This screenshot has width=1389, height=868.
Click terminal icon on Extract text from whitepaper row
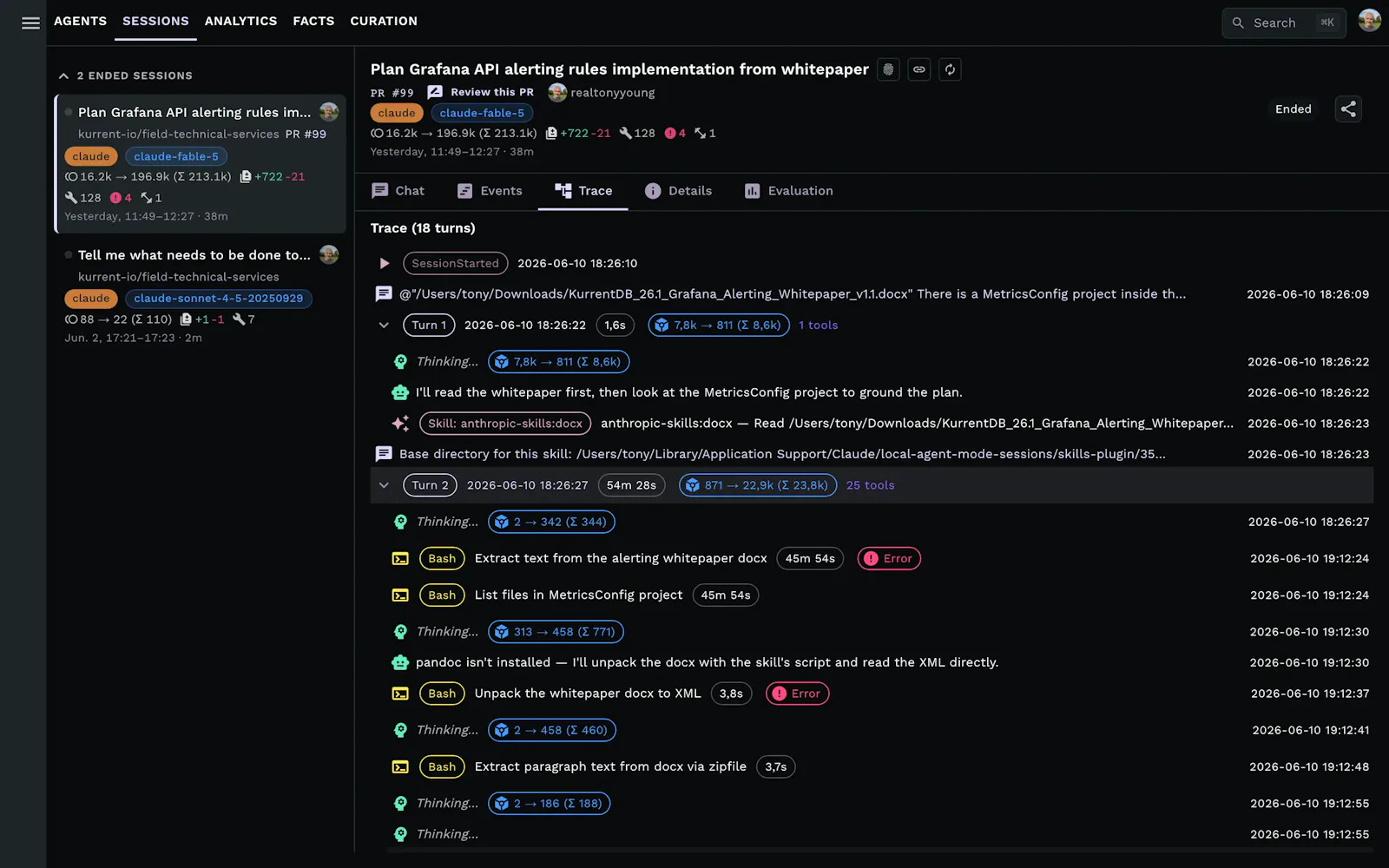point(400,559)
